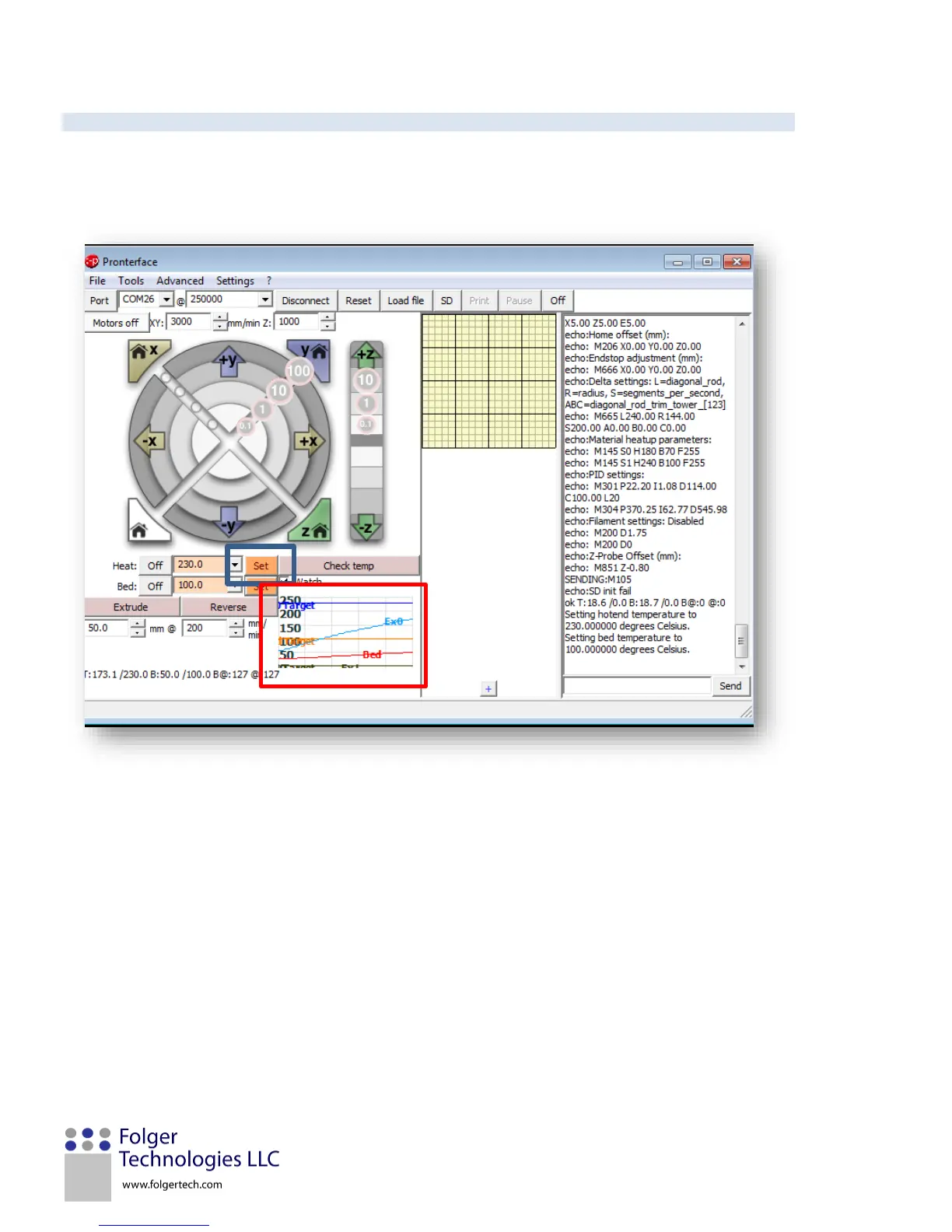This screenshot has width=952, height=1232.
Task: Open the COM26 port dropdown
Action: click(166, 299)
